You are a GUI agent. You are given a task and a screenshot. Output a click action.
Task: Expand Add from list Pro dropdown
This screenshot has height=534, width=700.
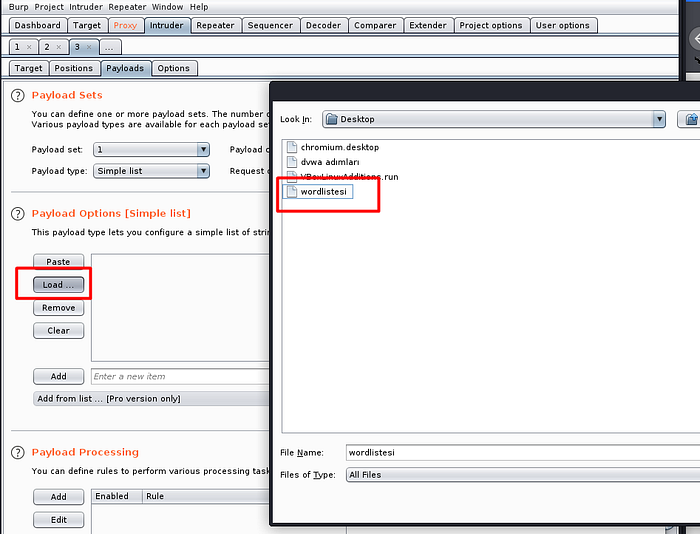point(152,399)
